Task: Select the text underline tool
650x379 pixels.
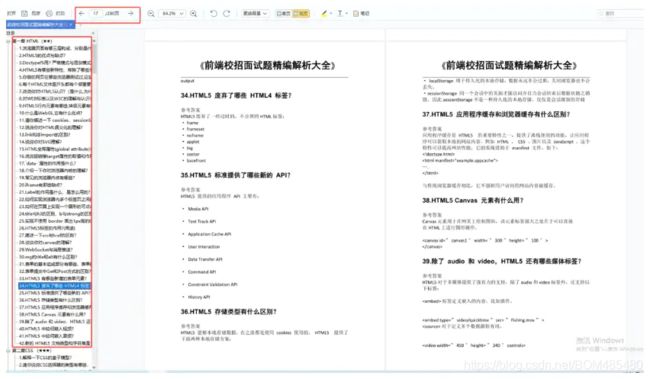Action: 340,13
